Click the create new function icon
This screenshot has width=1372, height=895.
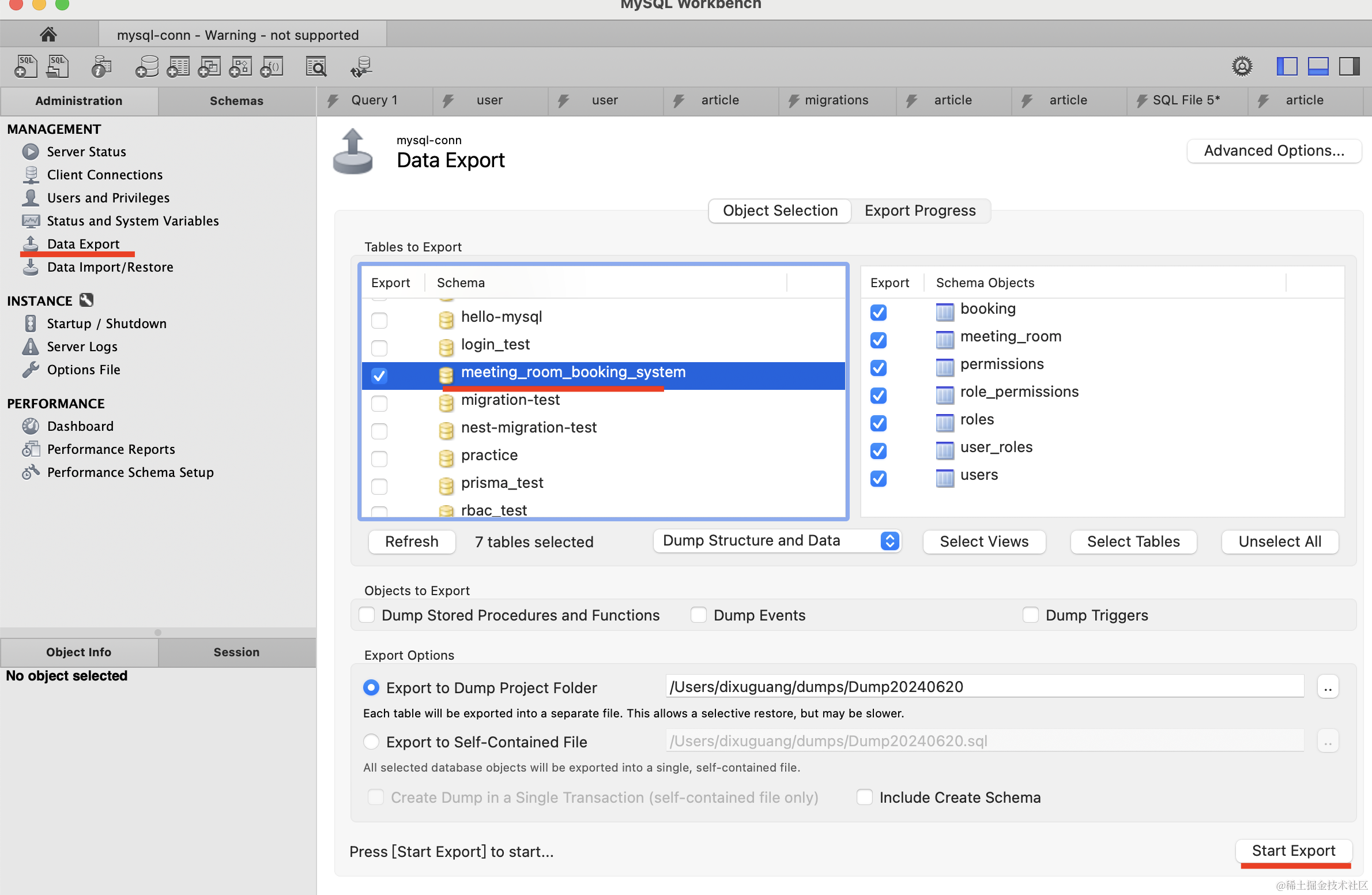tap(272, 67)
